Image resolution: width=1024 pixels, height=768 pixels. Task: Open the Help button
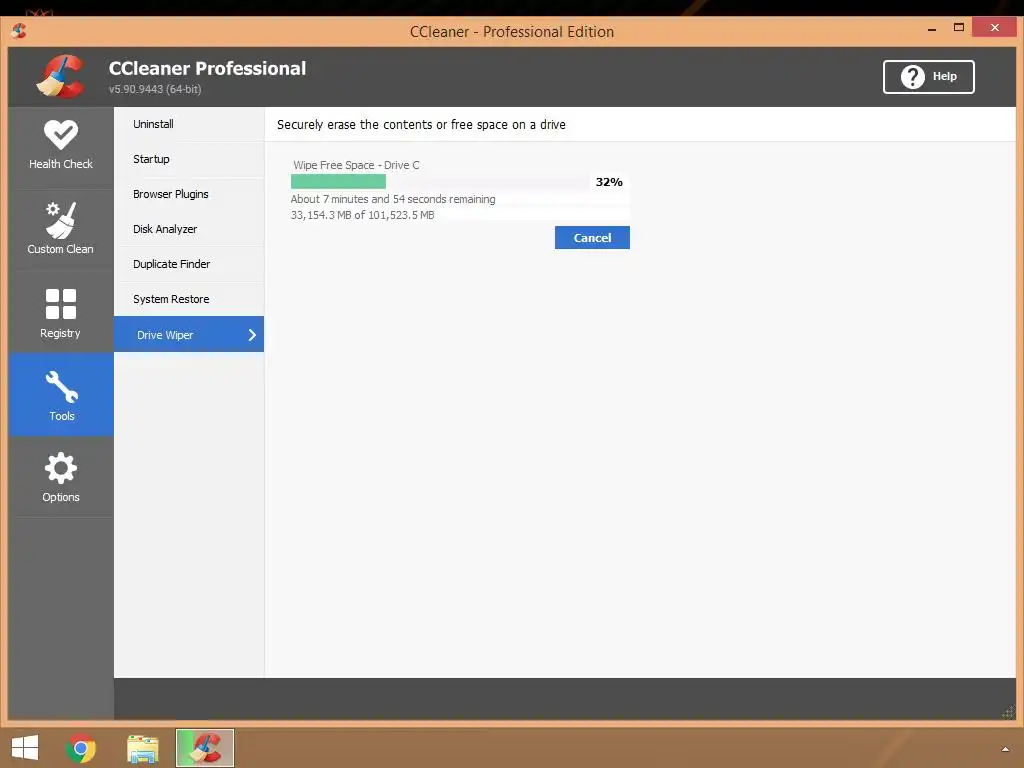[928, 77]
